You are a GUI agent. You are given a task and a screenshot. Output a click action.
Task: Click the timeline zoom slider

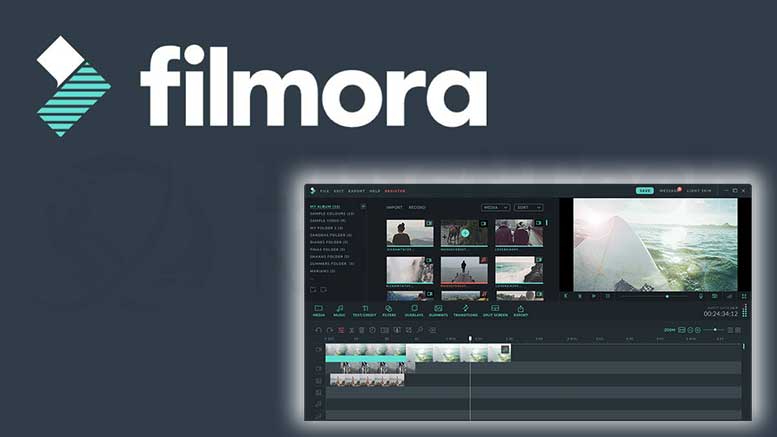click(714, 329)
